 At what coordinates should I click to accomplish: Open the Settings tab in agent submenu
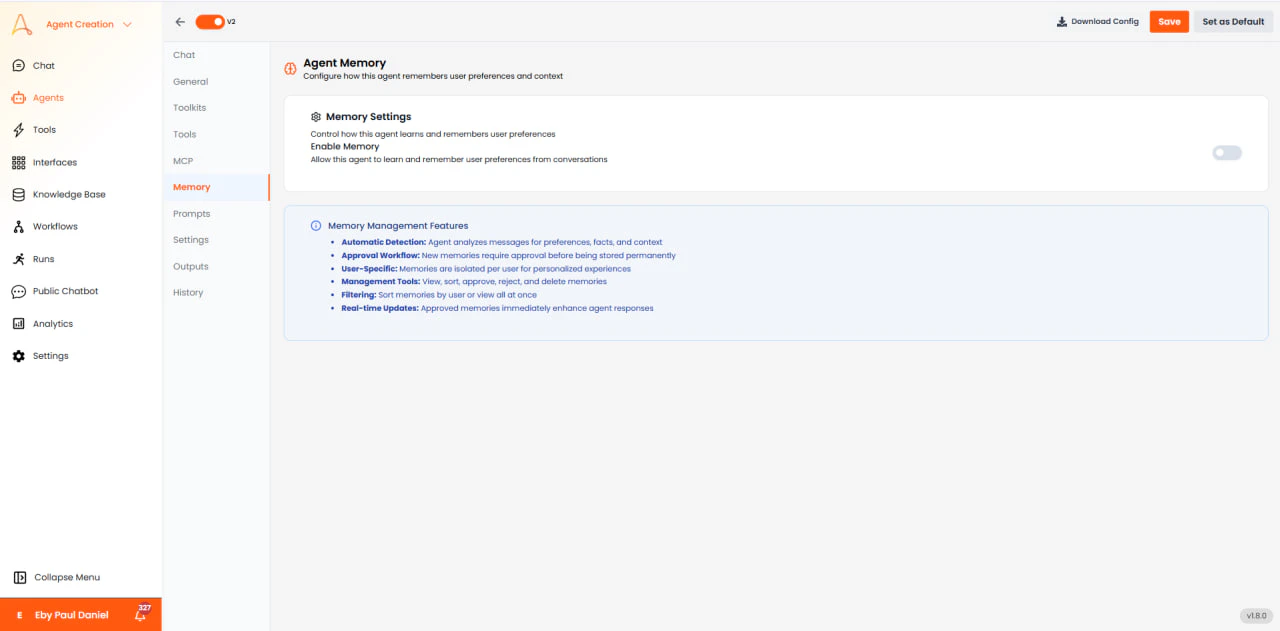[x=190, y=240]
